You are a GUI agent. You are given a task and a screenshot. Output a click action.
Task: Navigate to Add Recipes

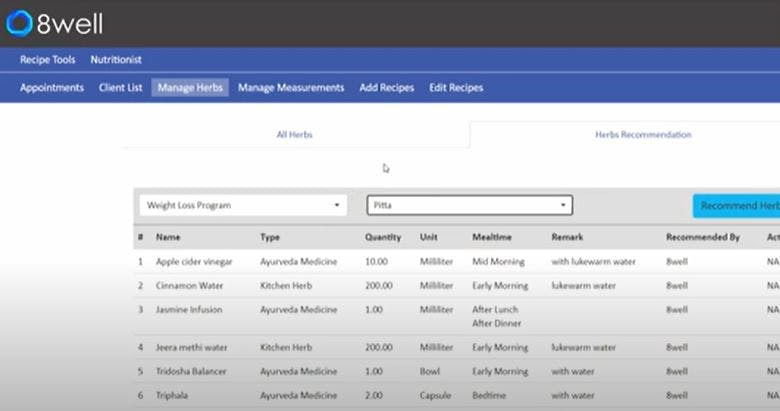(387, 88)
